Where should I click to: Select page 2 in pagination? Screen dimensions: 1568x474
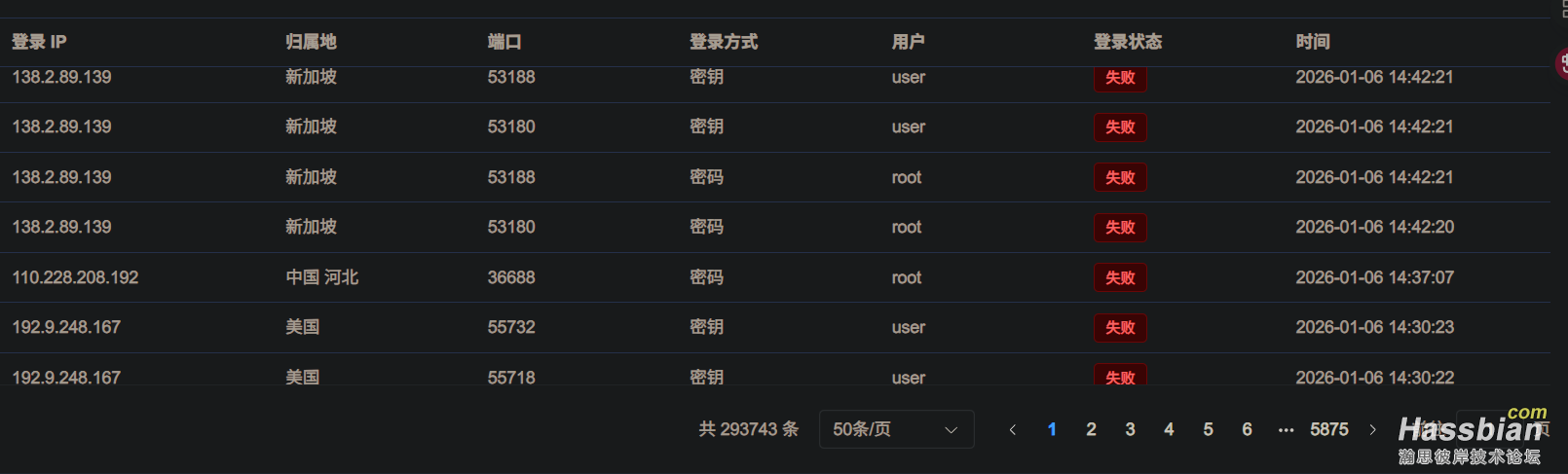(x=1091, y=429)
